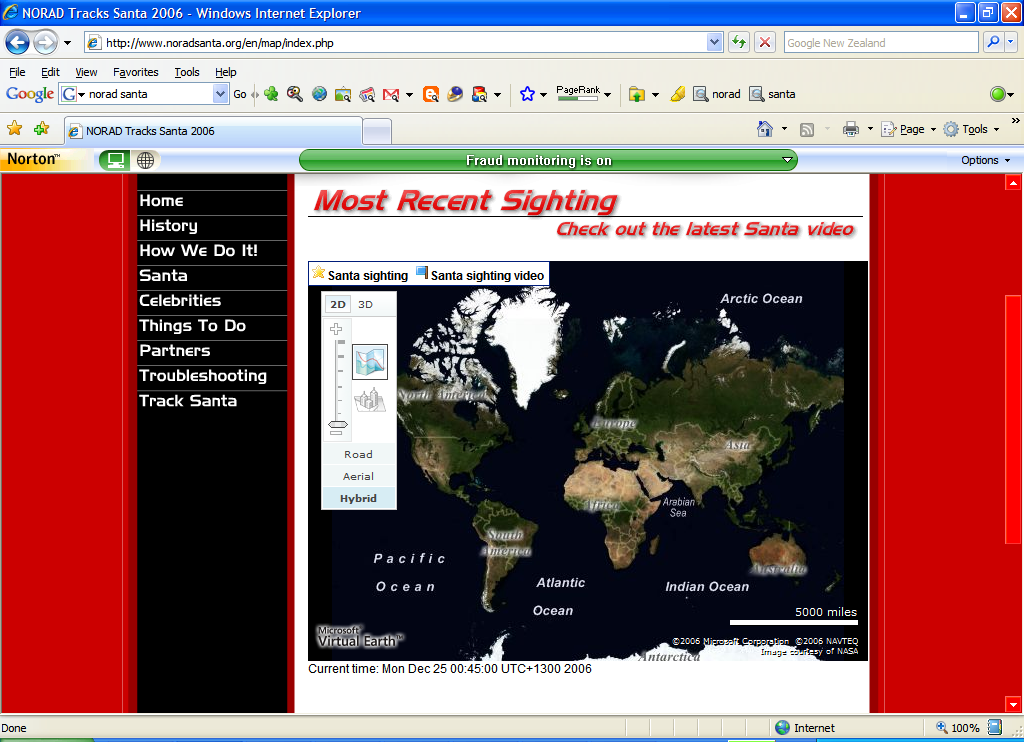Screen dimensions: 1024x742
Task: Switch the map to 3D mode
Action: click(366, 304)
